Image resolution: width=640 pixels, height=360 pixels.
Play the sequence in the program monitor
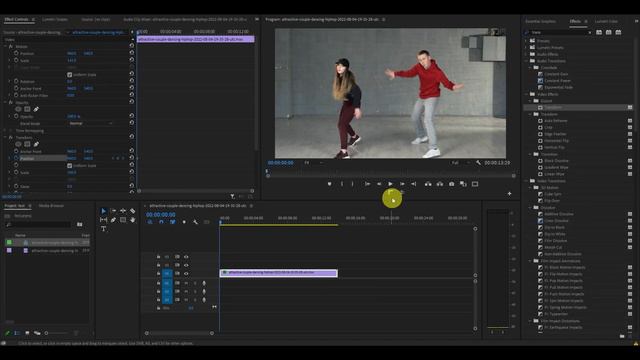click(390, 184)
